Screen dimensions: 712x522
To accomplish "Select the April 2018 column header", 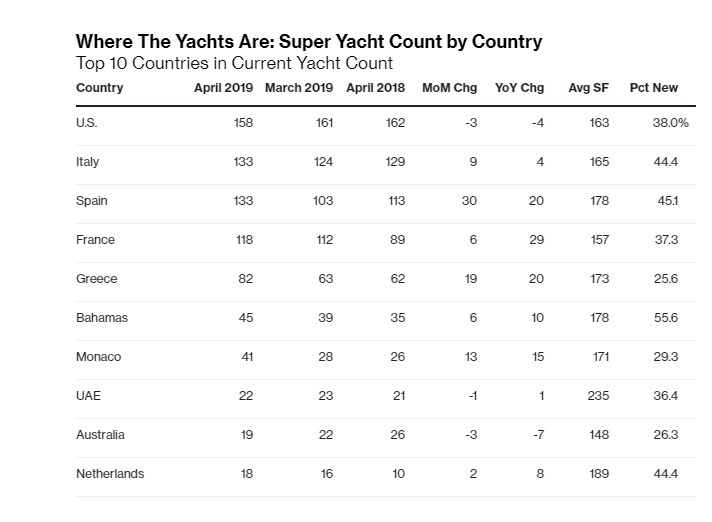I will pos(376,88).
